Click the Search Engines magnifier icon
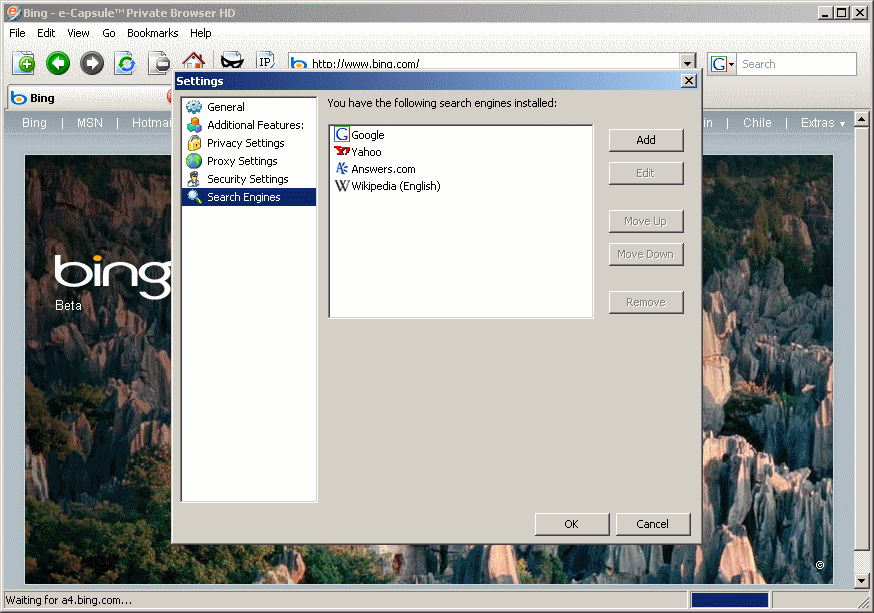 pyautogui.click(x=194, y=197)
